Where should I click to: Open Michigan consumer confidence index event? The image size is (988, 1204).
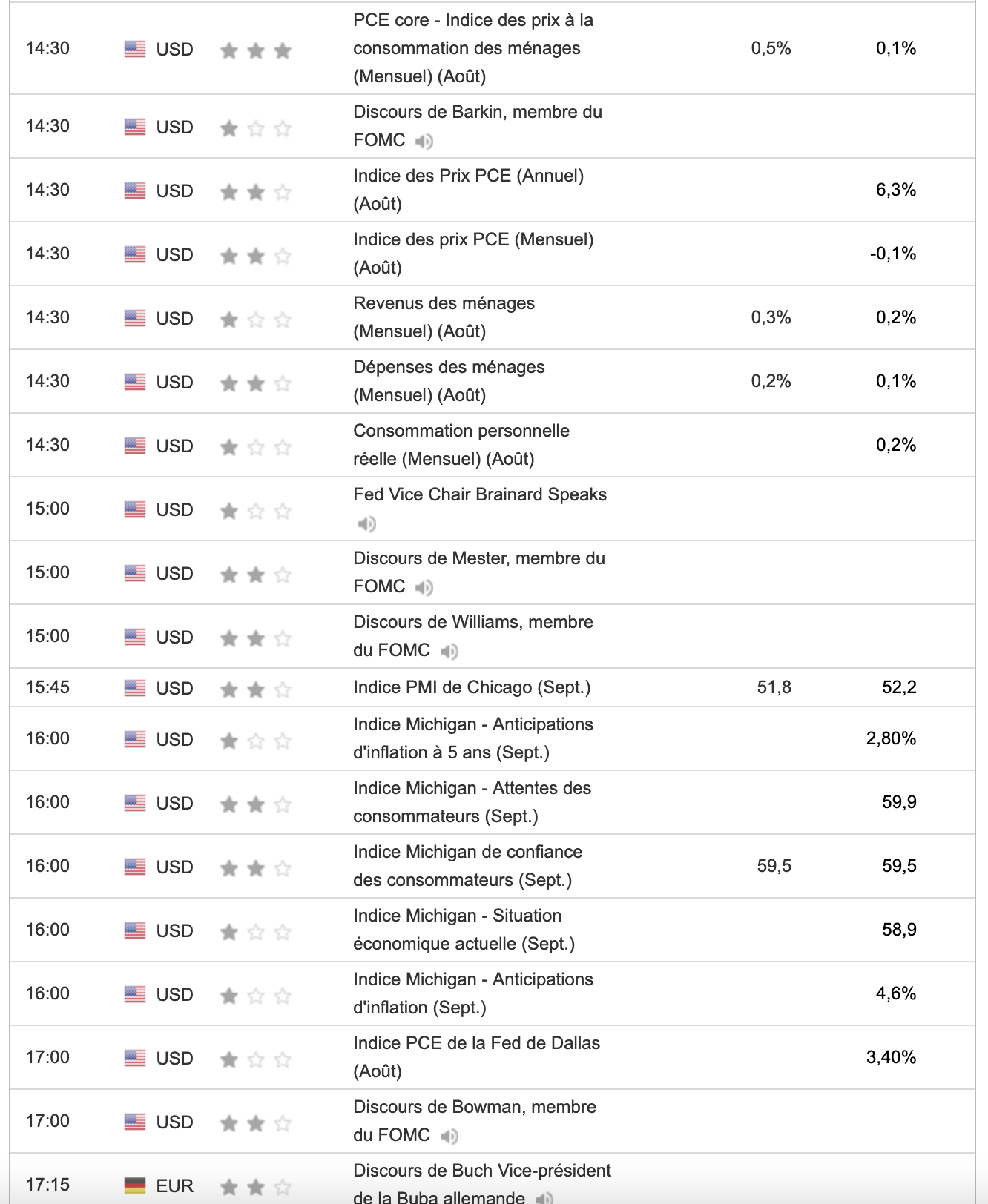[467, 866]
